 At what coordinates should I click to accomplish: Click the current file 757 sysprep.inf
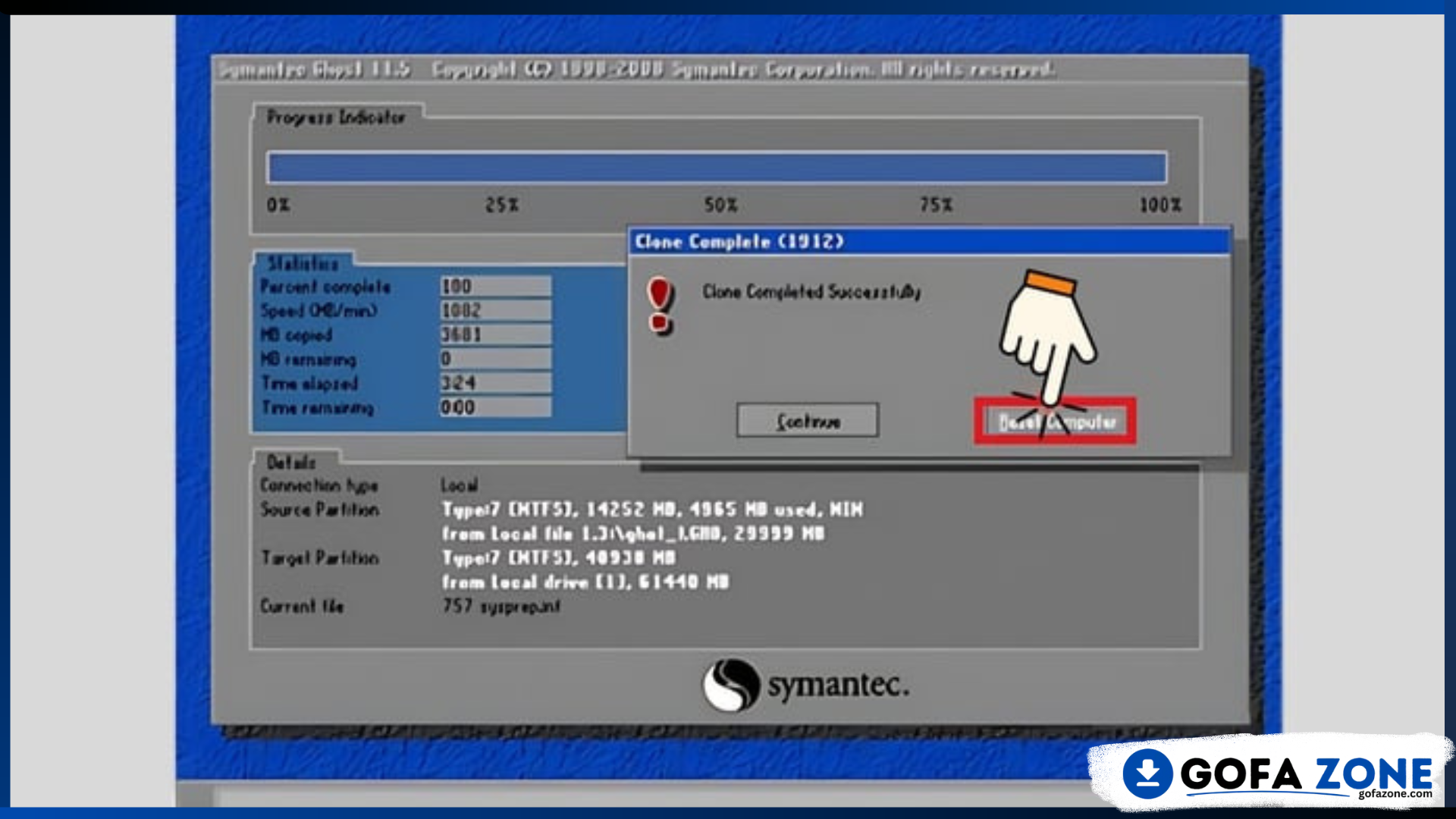[501, 607]
